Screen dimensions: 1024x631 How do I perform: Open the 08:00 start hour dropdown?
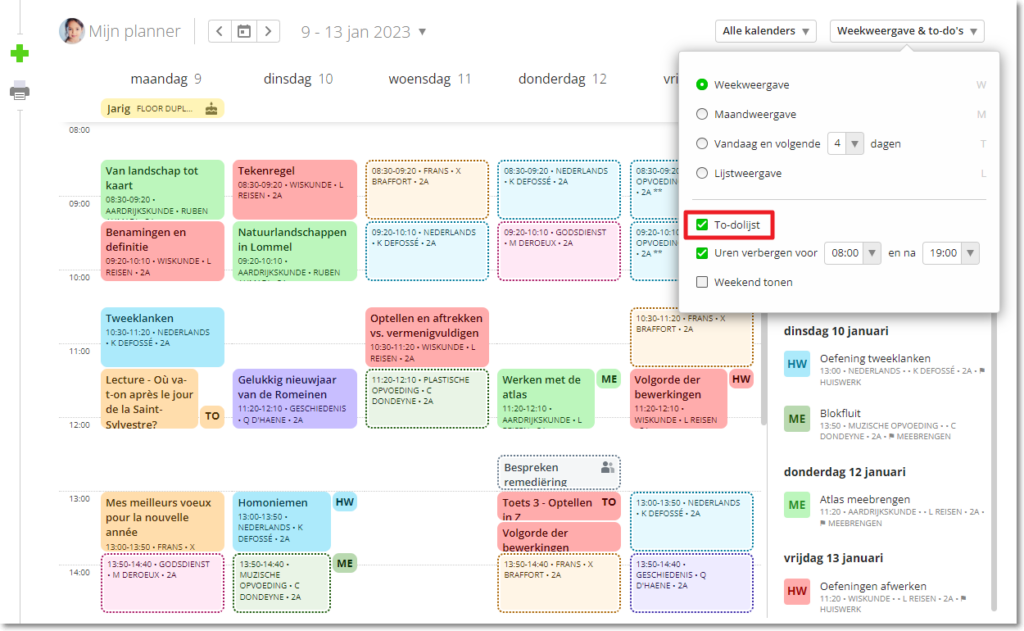(853, 254)
